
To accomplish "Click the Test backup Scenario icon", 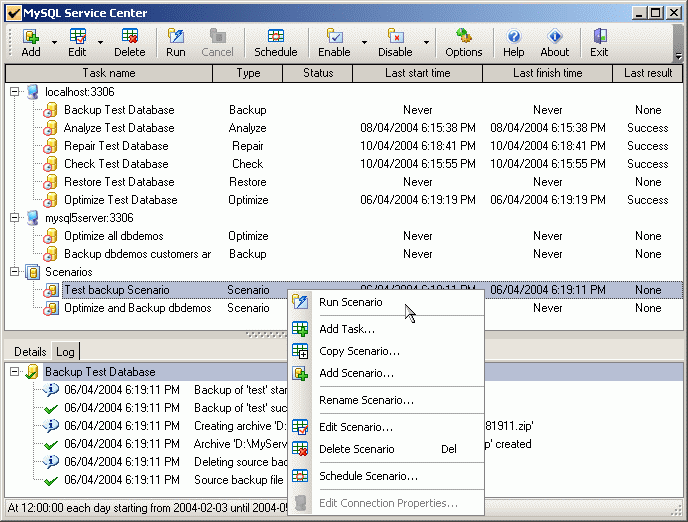I will click(51, 290).
